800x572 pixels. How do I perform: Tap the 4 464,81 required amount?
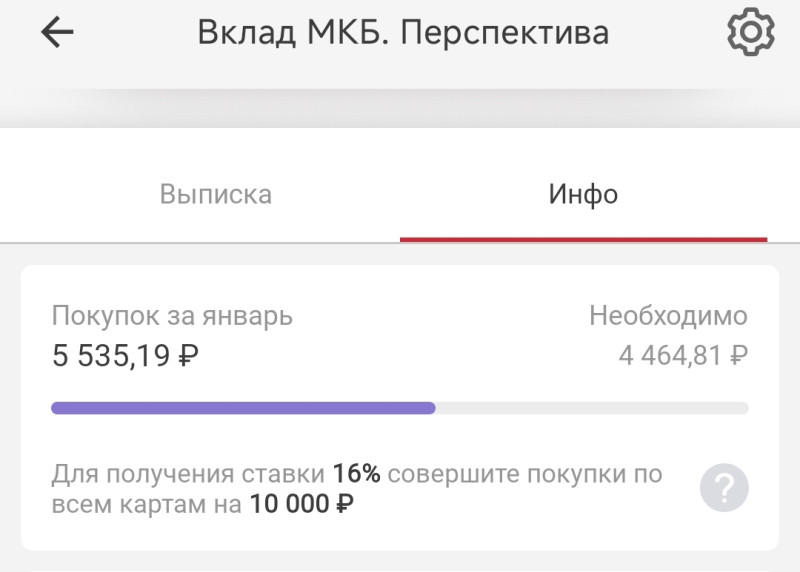point(669,354)
